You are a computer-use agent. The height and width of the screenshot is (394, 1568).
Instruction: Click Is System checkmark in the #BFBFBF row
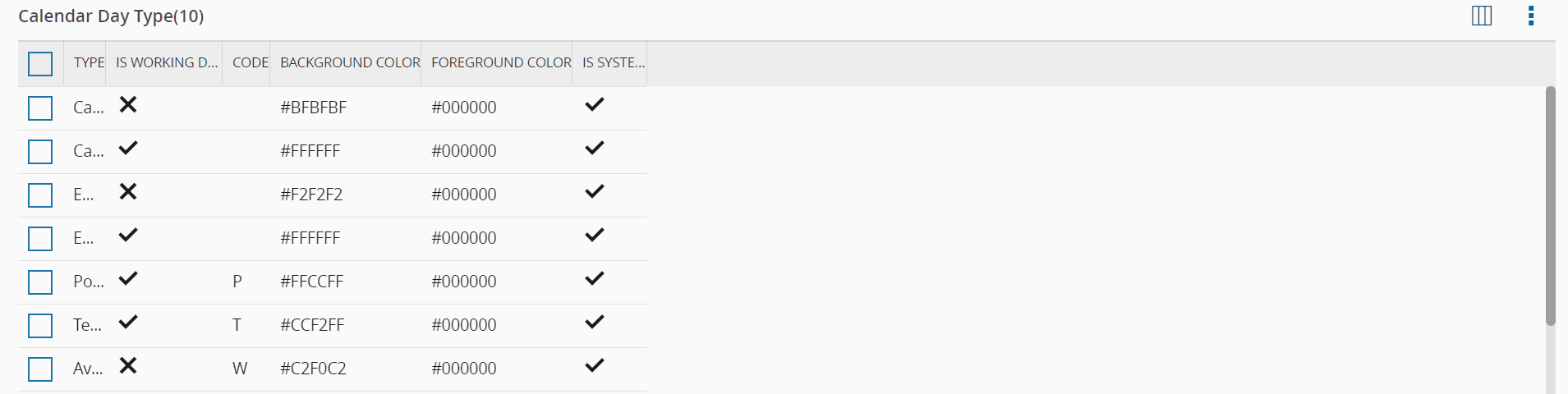594,105
